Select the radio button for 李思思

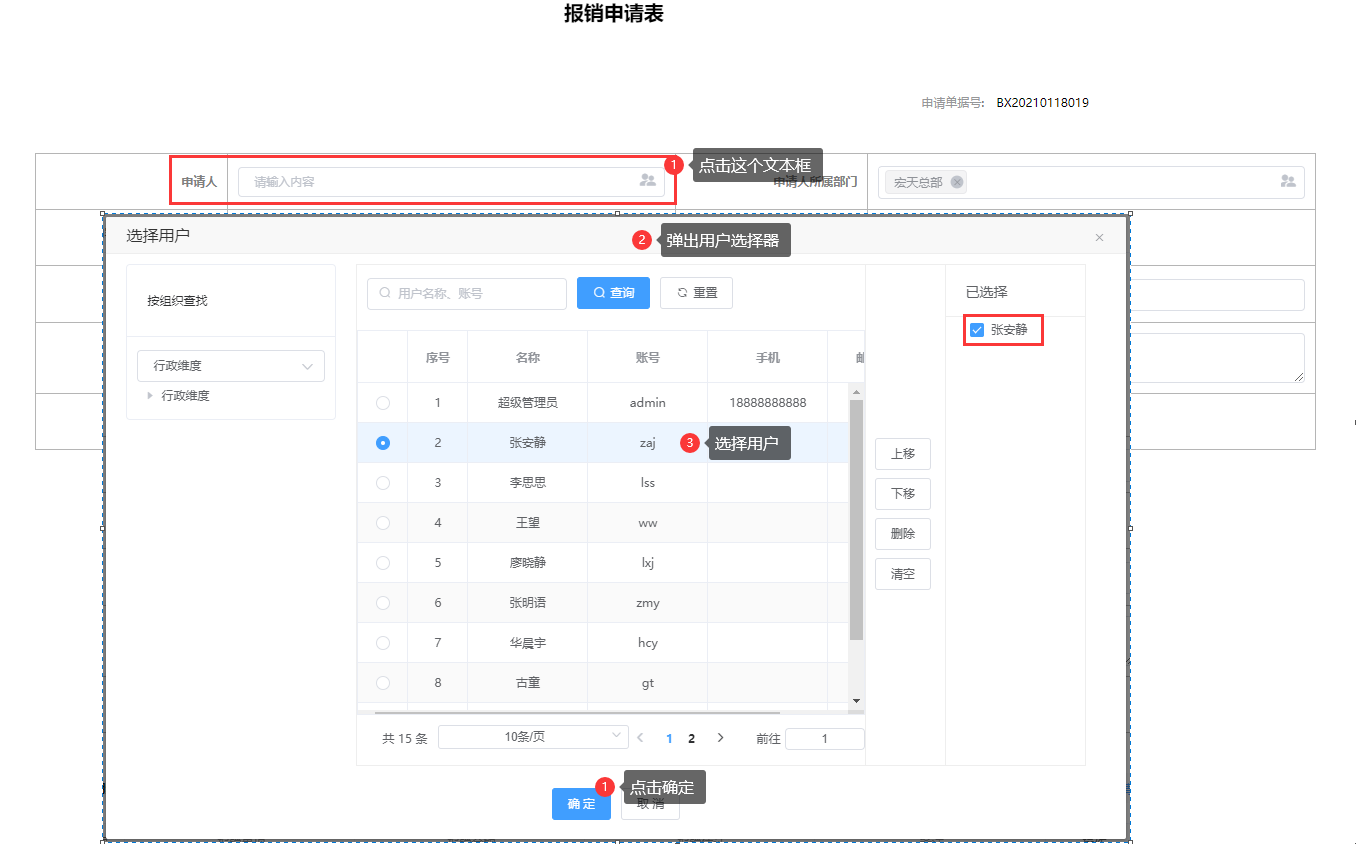tap(383, 483)
